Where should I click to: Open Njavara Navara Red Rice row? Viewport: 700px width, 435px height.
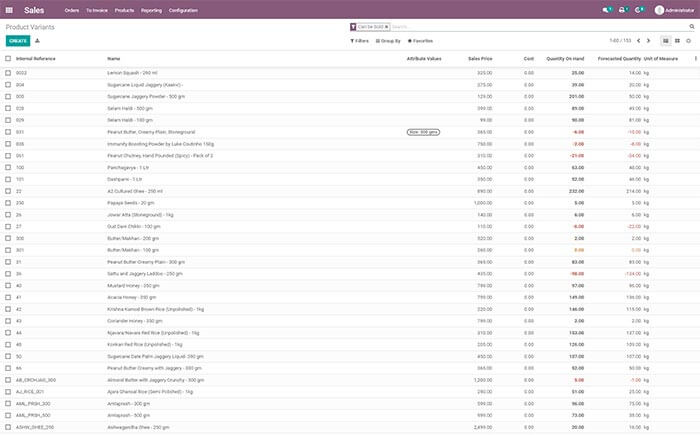click(x=350, y=333)
